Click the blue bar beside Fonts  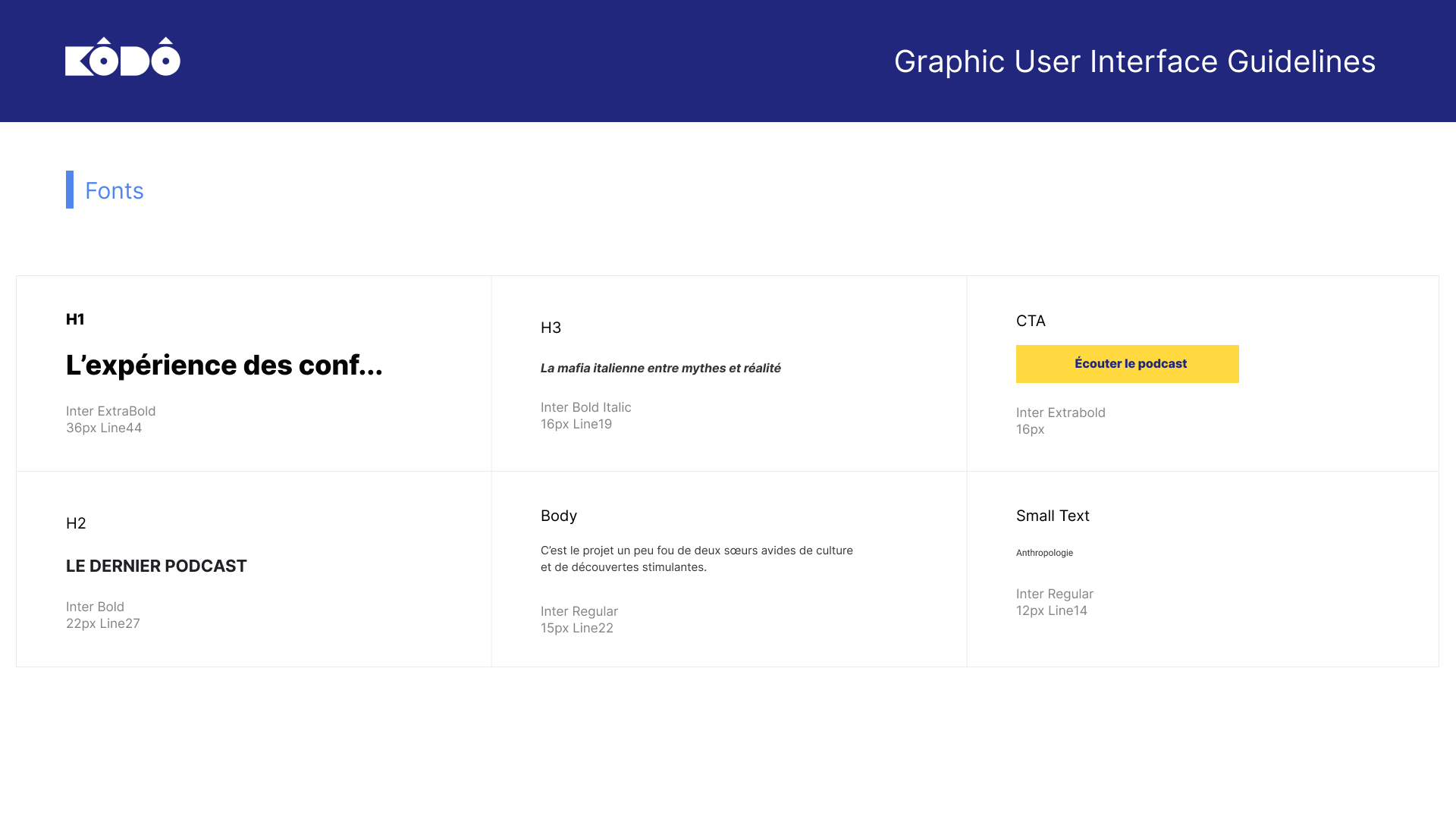click(x=70, y=190)
